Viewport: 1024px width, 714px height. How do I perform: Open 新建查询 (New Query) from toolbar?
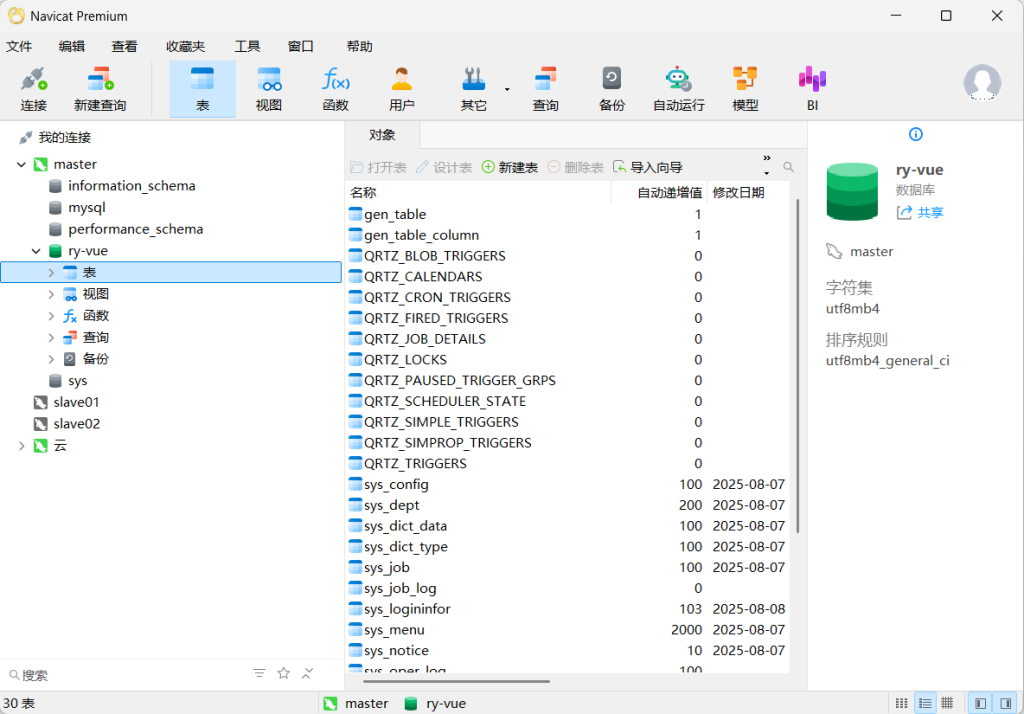tap(100, 88)
